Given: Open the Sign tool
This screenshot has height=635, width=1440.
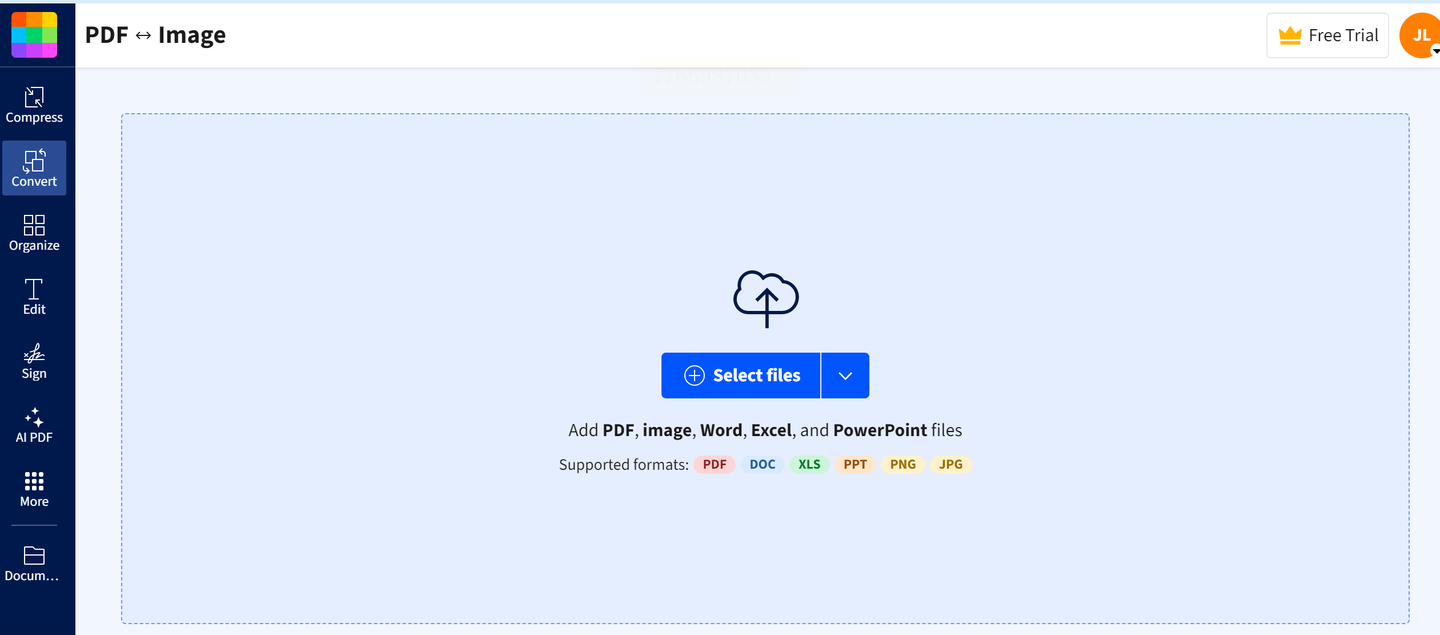Looking at the screenshot, I should pos(34,360).
